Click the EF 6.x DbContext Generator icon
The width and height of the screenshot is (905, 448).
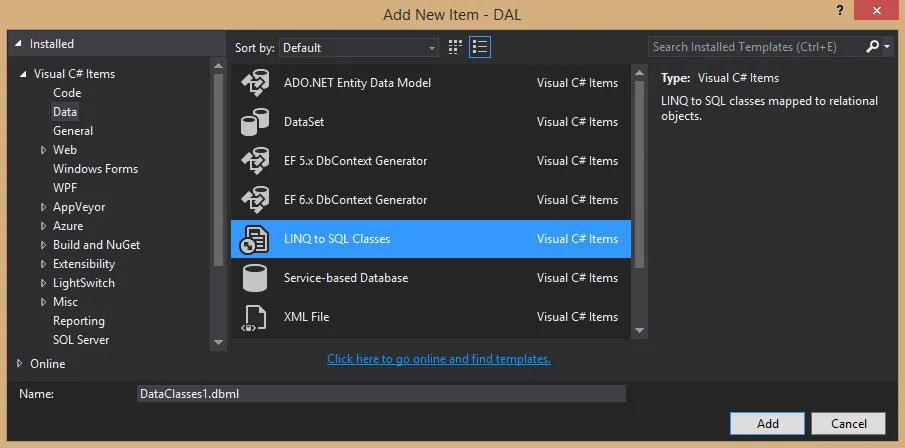point(255,200)
